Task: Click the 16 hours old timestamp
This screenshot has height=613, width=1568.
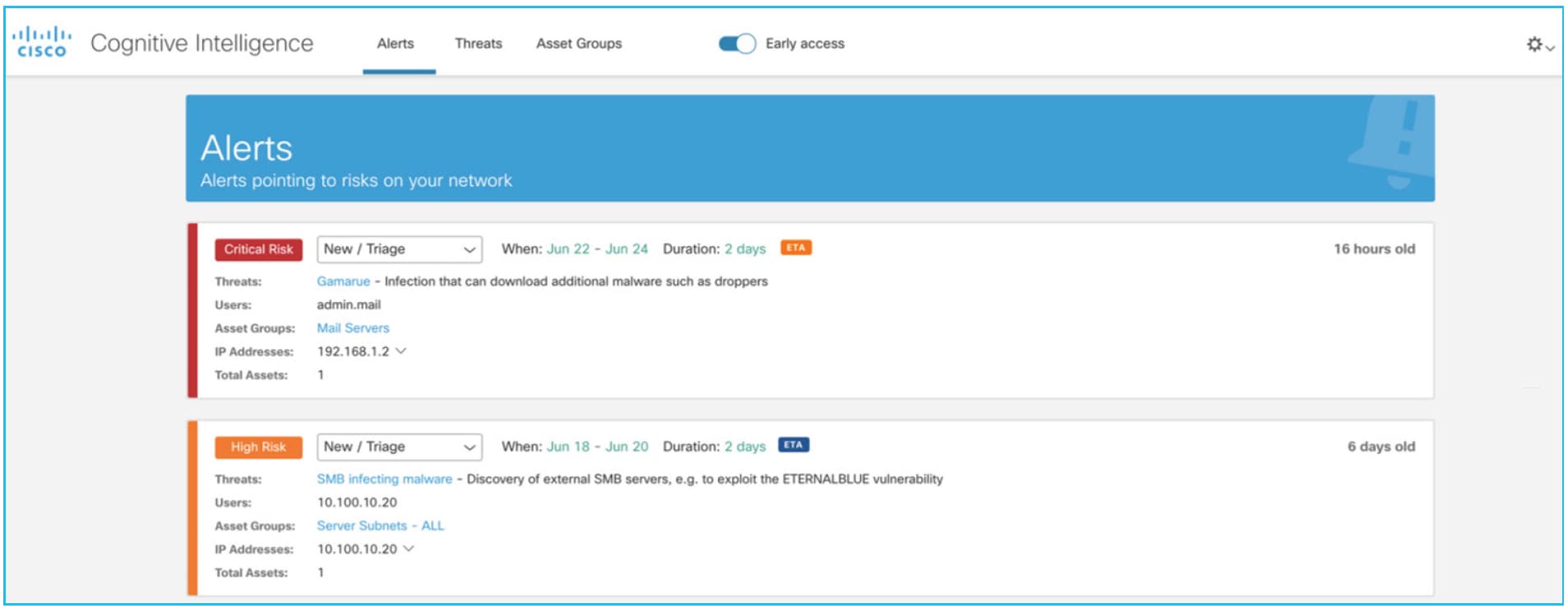Action: coord(1374,248)
